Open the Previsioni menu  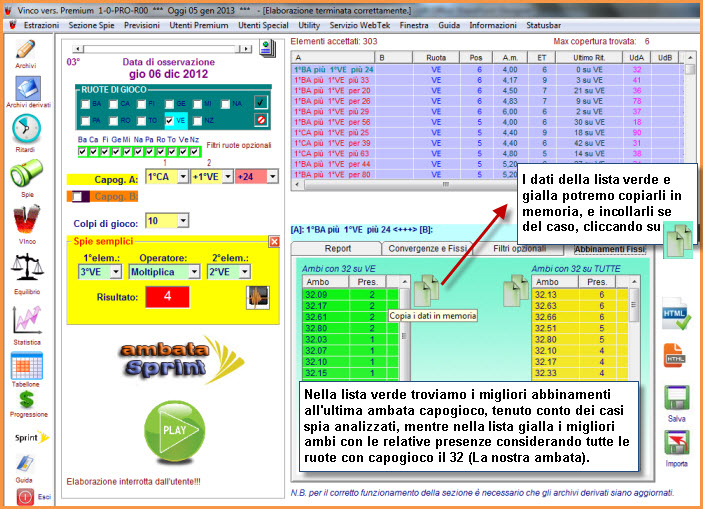pos(142,26)
